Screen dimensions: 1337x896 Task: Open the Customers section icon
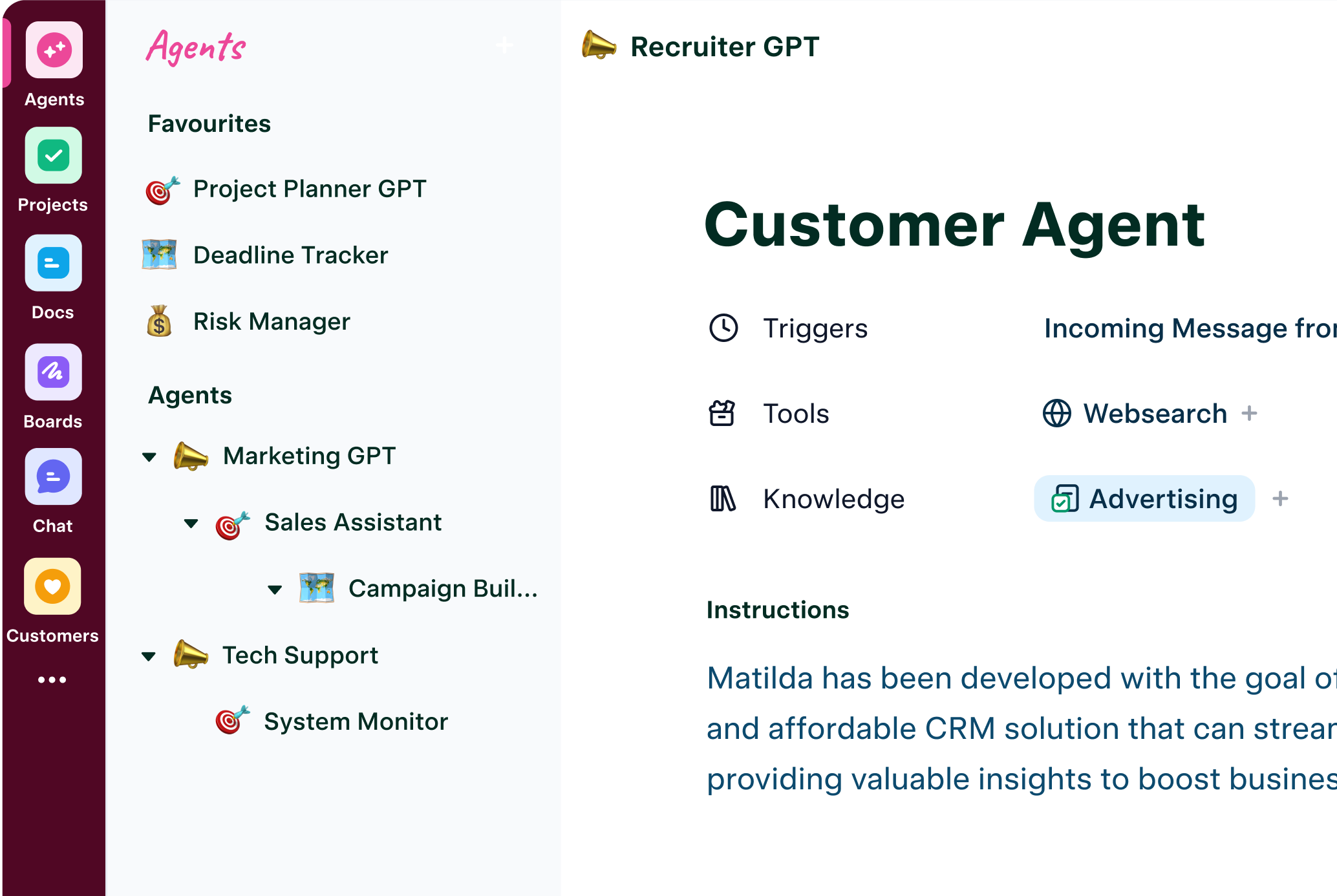coord(52,586)
